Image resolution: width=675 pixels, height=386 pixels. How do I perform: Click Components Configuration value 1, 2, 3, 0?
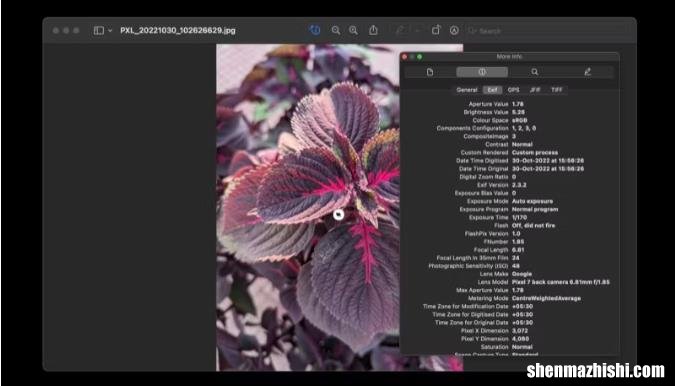click(524, 128)
